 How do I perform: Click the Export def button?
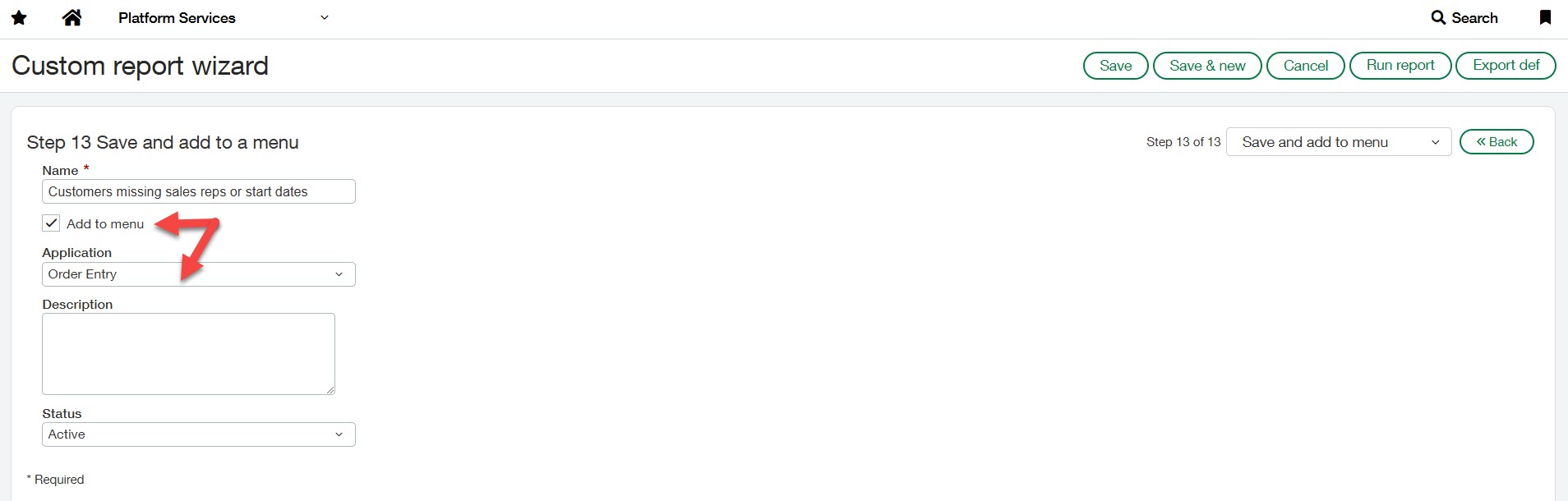(x=1506, y=66)
